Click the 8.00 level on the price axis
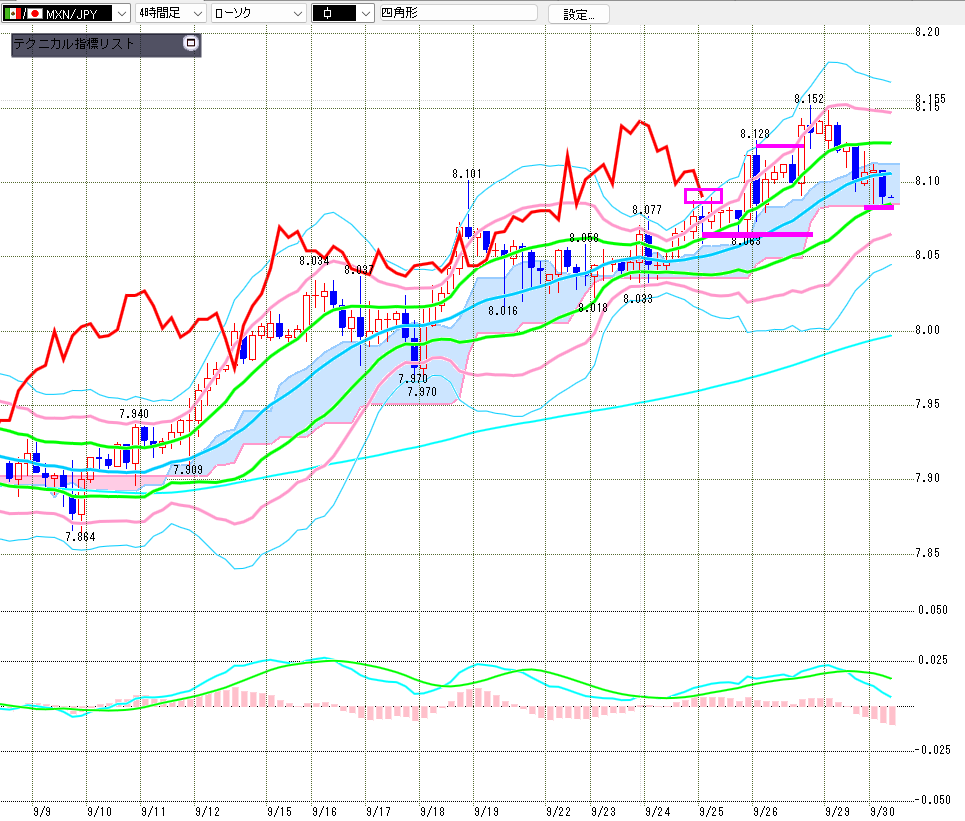This screenshot has width=965, height=821. point(928,330)
